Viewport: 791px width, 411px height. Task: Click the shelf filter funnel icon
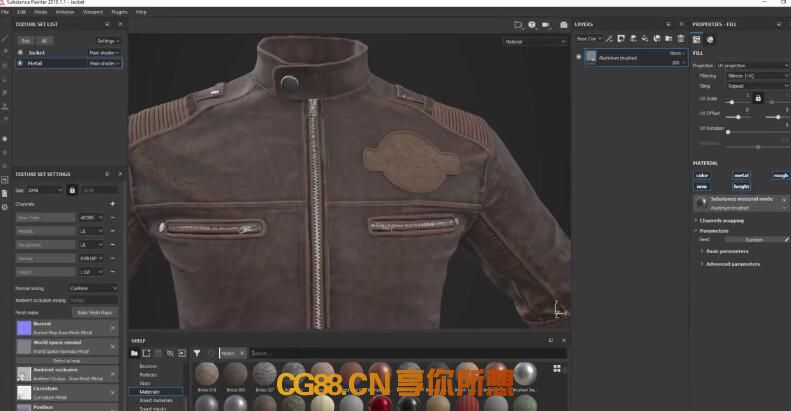pyautogui.click(x=197, y=353)
